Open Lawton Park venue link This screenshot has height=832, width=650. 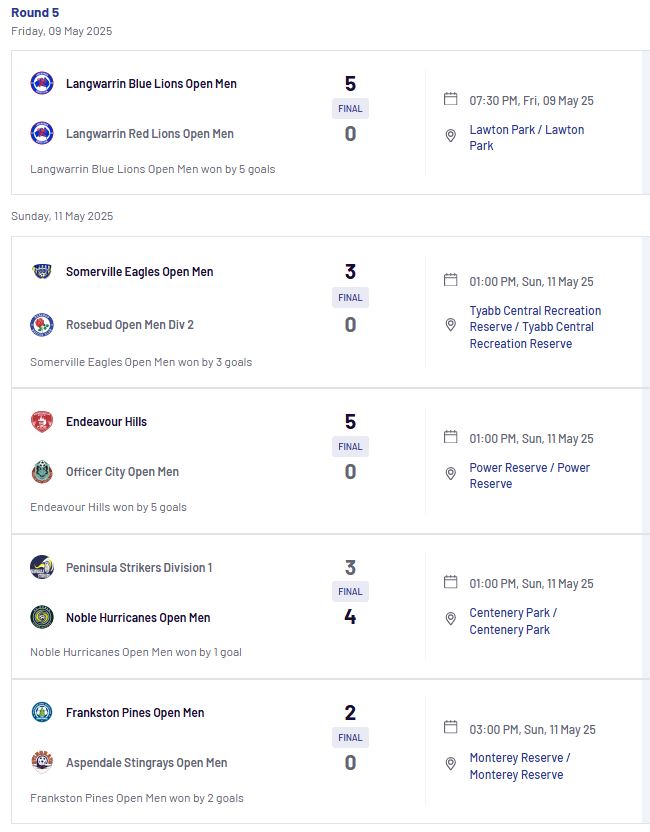pos(526,137)
